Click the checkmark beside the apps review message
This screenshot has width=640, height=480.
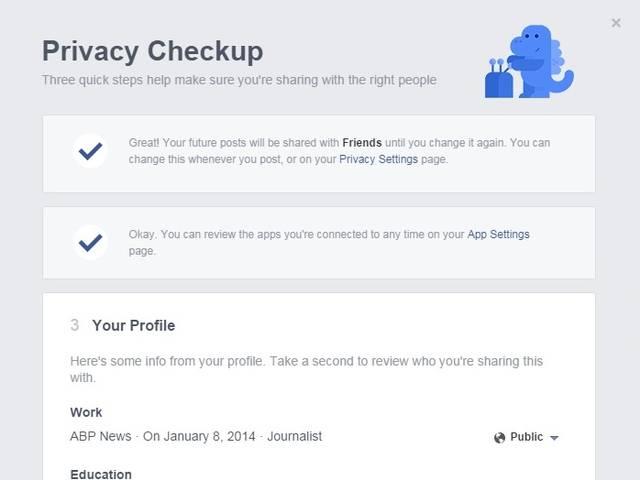pyautogui.click(x=90, y=242)
